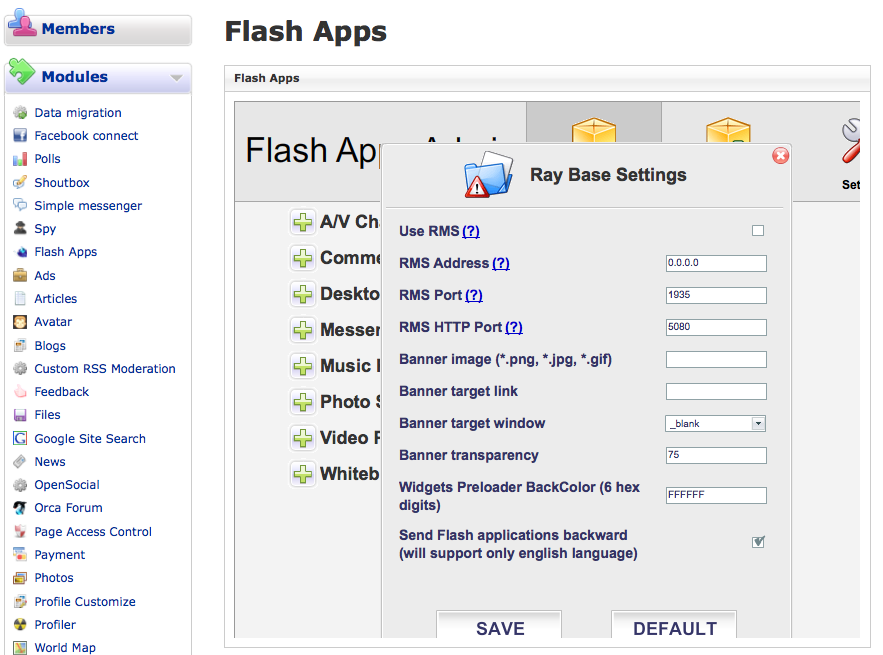The width and height of the screenshot is (883, 655).
Task: Click the Widgets Preloader BackColor field
Action: coord(716,495)
